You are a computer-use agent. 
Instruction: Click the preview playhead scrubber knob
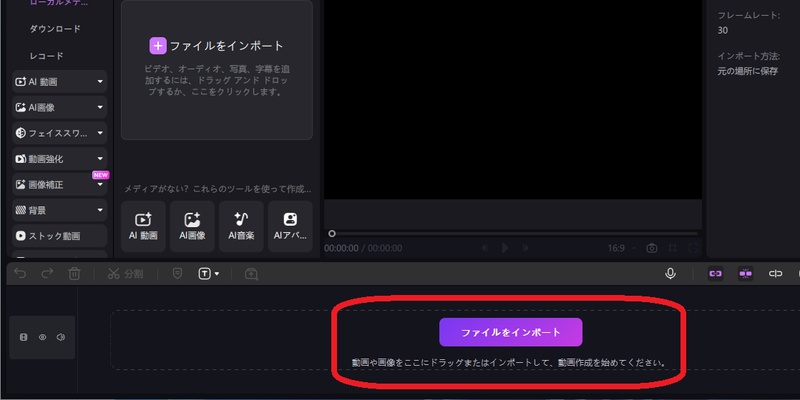pos(332,234)
